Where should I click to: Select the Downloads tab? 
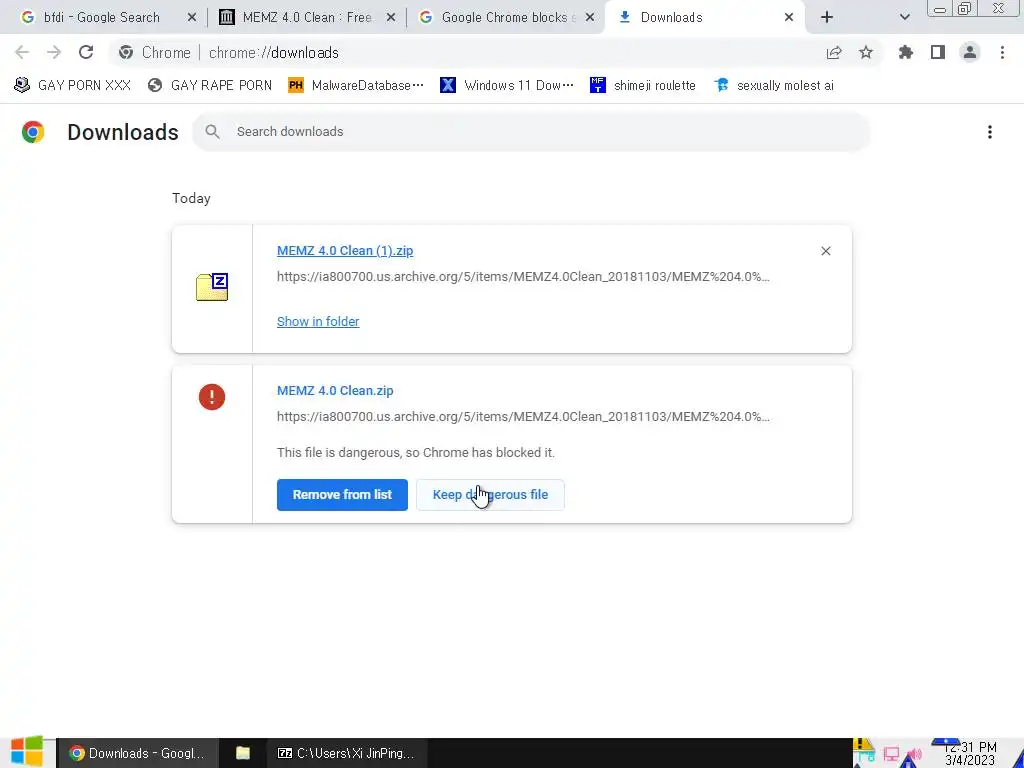pos(704,18)
